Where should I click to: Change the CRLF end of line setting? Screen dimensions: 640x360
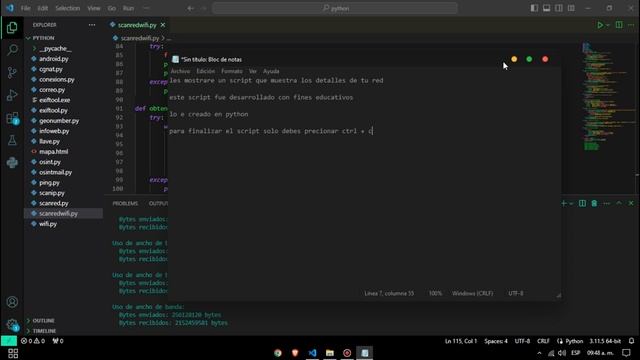coord(543,341)
